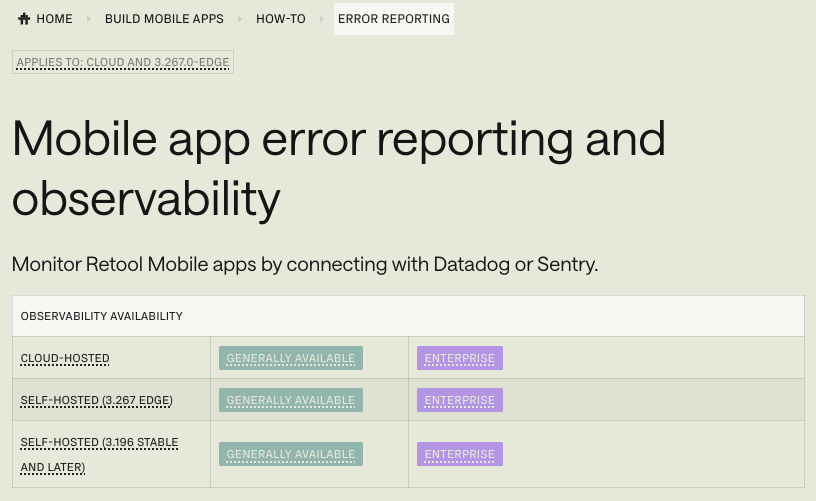Click the CLOUD-HOSTED label
Viewport: 816px width, 501px height.
pos(65,358)
